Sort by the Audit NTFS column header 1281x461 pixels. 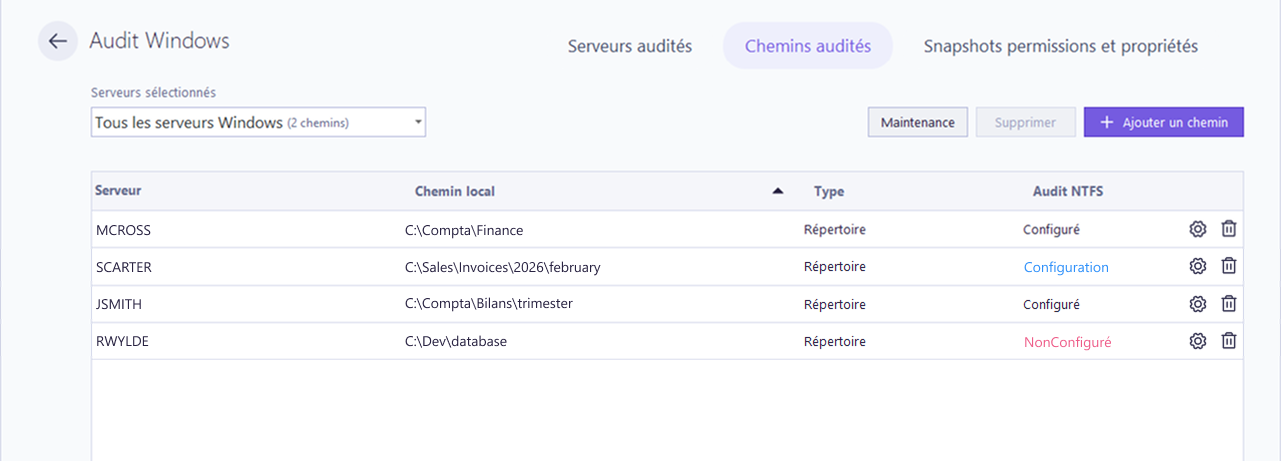pos(1068,192)
